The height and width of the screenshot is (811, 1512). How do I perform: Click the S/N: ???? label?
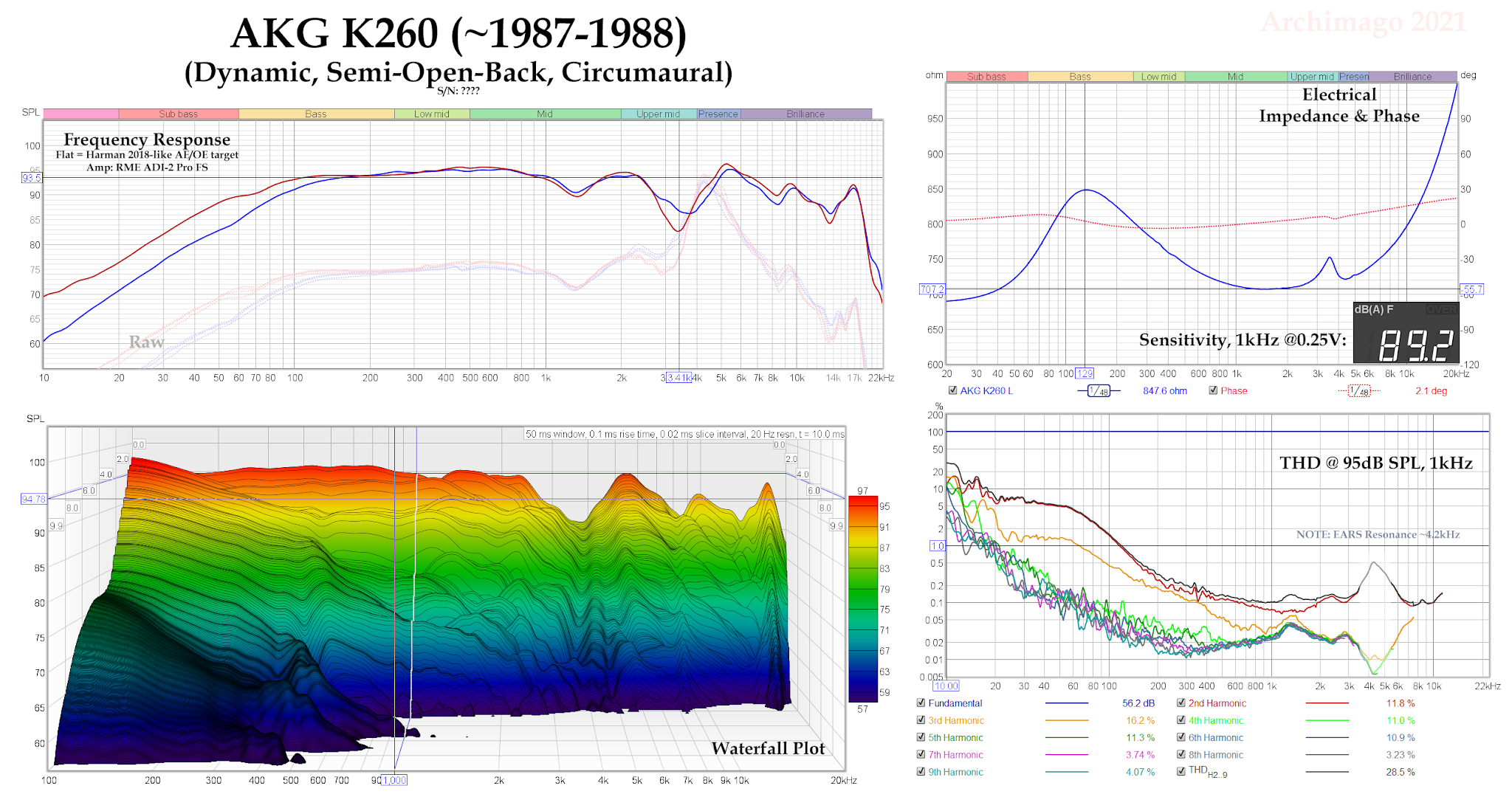(458, 91)
